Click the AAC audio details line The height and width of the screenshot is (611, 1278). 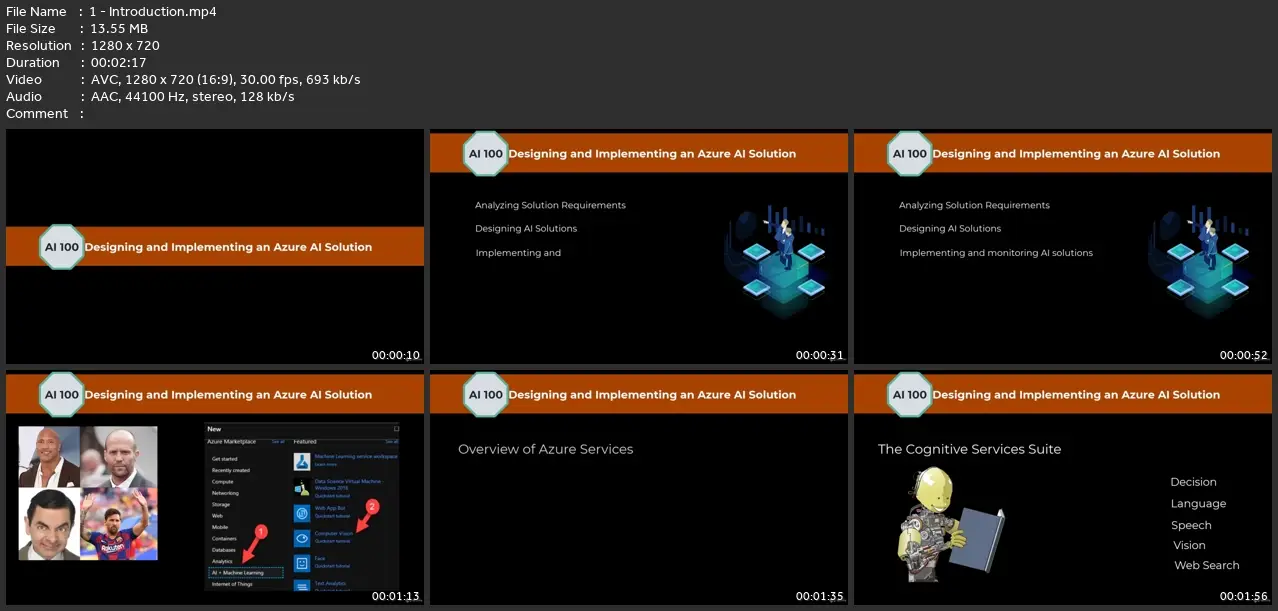pyautogui.click(x=192, y=96)
